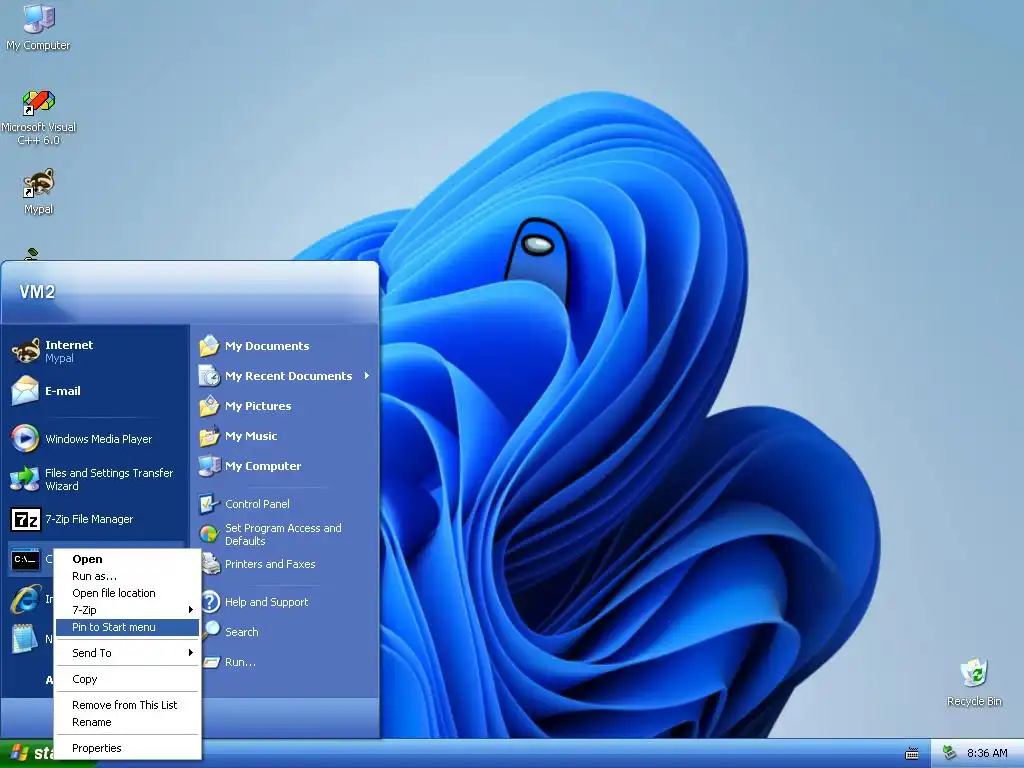Expand the 7-Zip submenu arrow
The image size is (1024, 768).
191,609
